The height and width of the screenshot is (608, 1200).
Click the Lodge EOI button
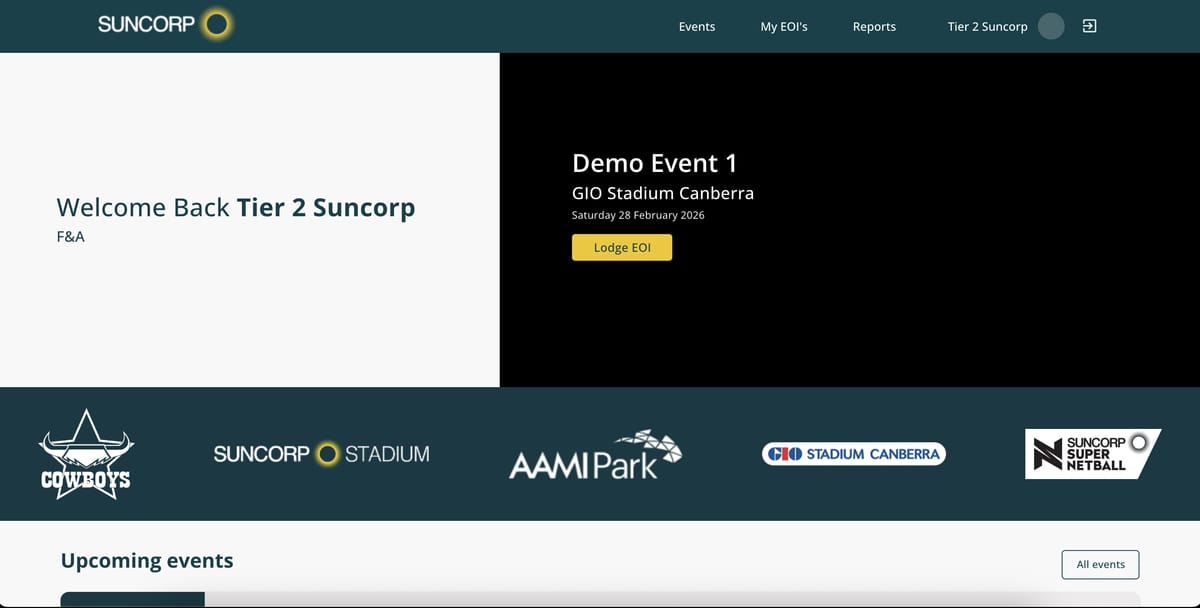click(x=622, y=247)
